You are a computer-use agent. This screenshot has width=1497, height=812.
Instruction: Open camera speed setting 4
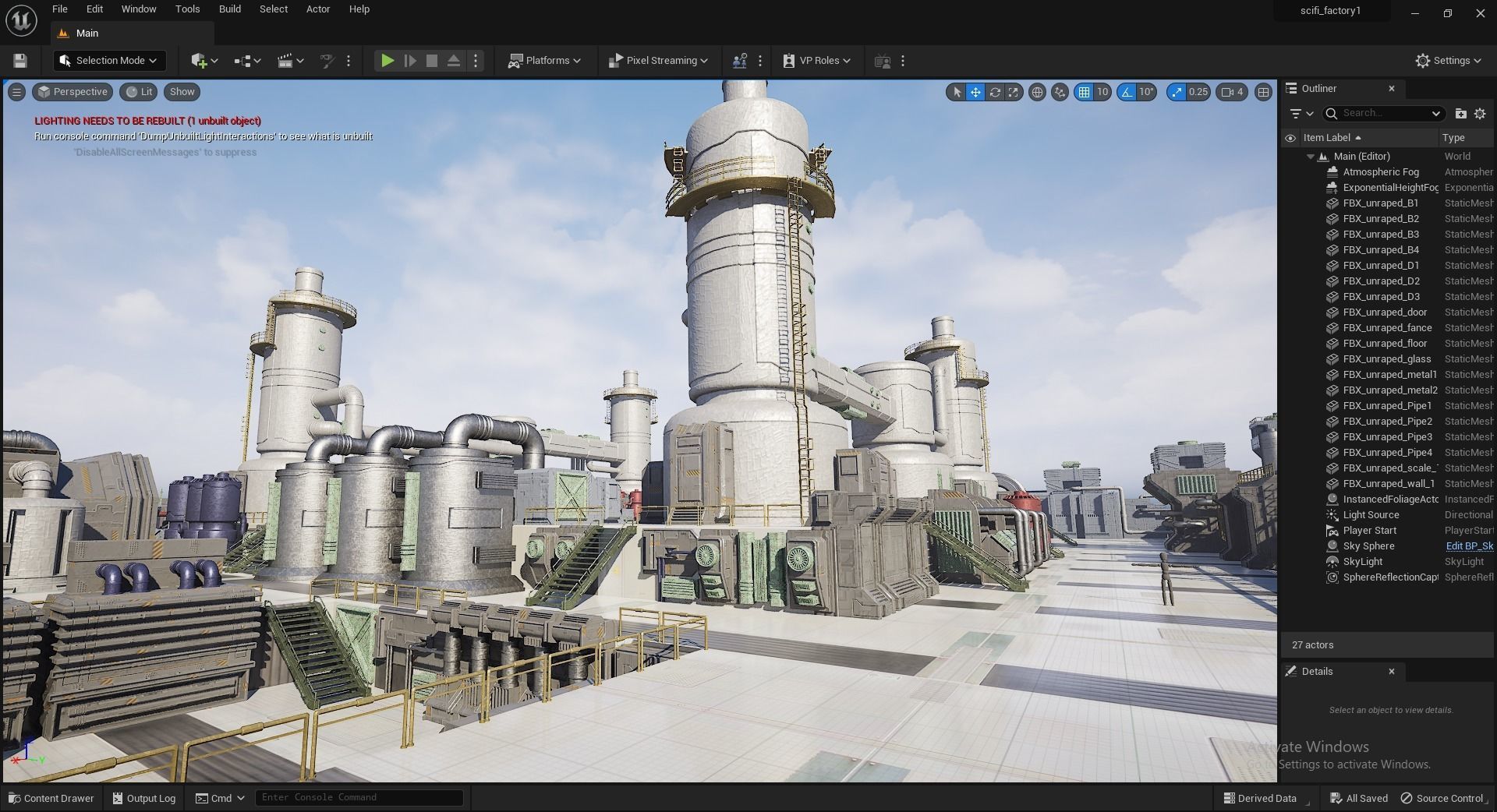pos(1232,92)
